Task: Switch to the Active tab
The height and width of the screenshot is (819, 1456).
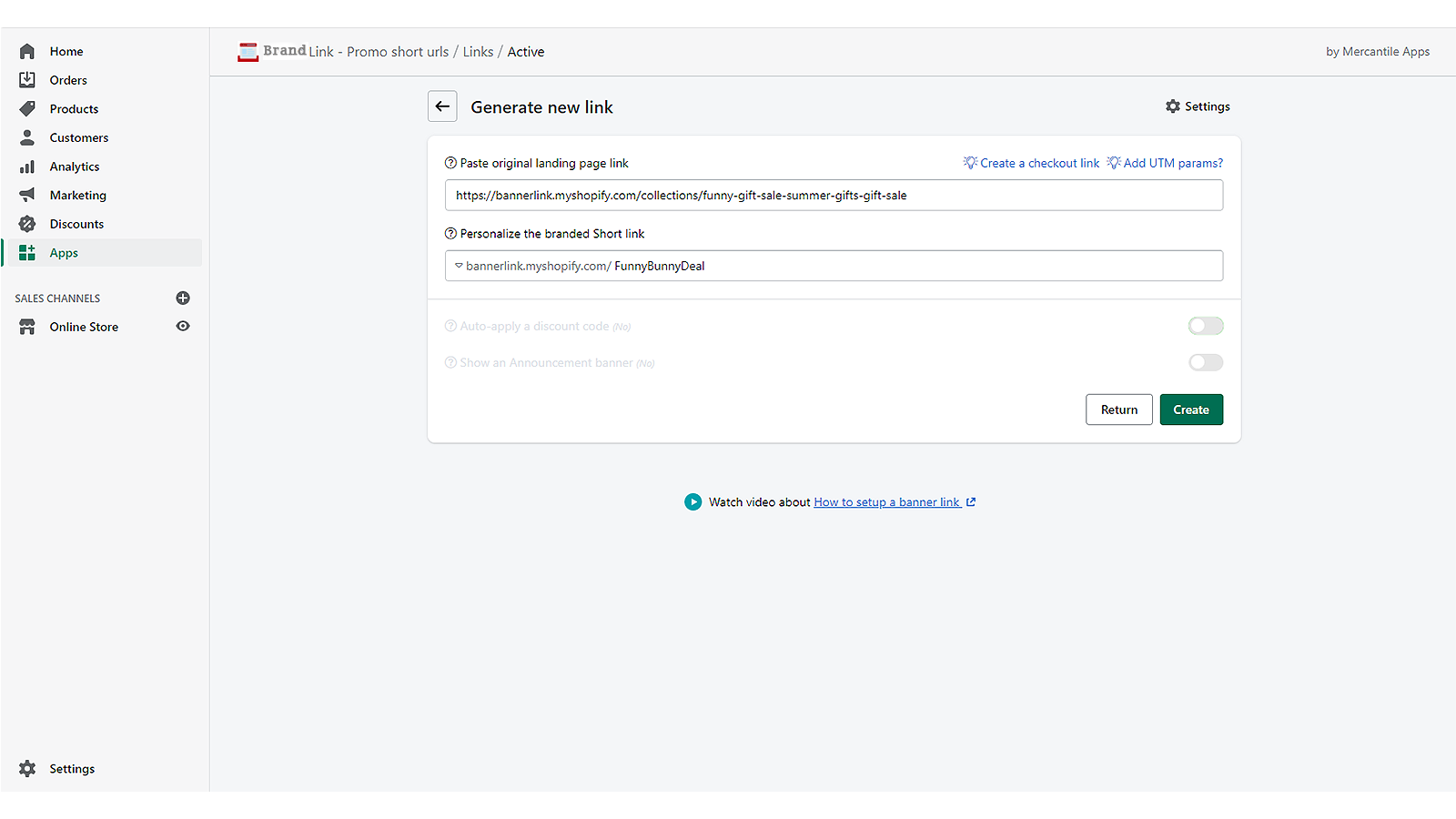Action: coord(526,52)
